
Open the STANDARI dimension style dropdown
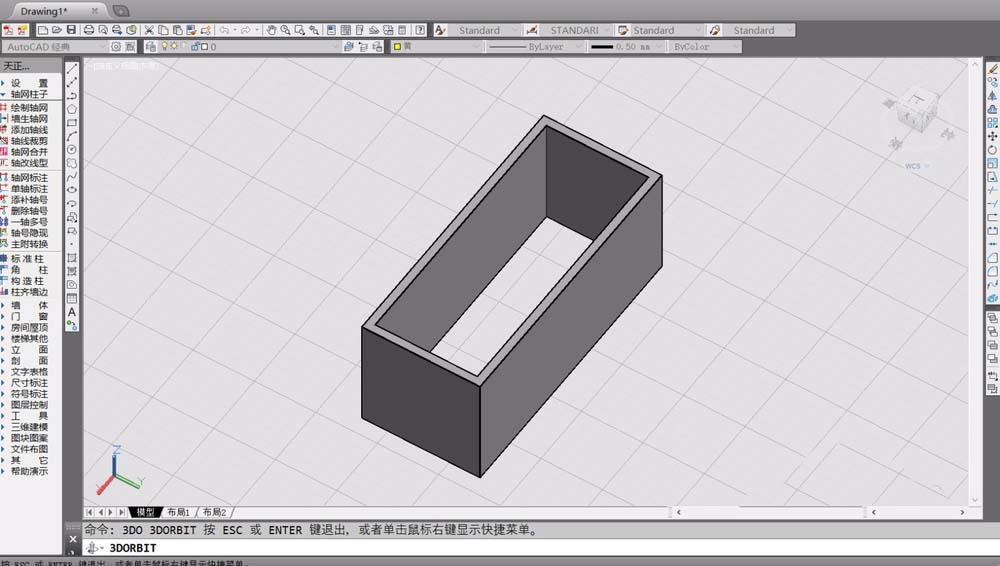point(577,30)
